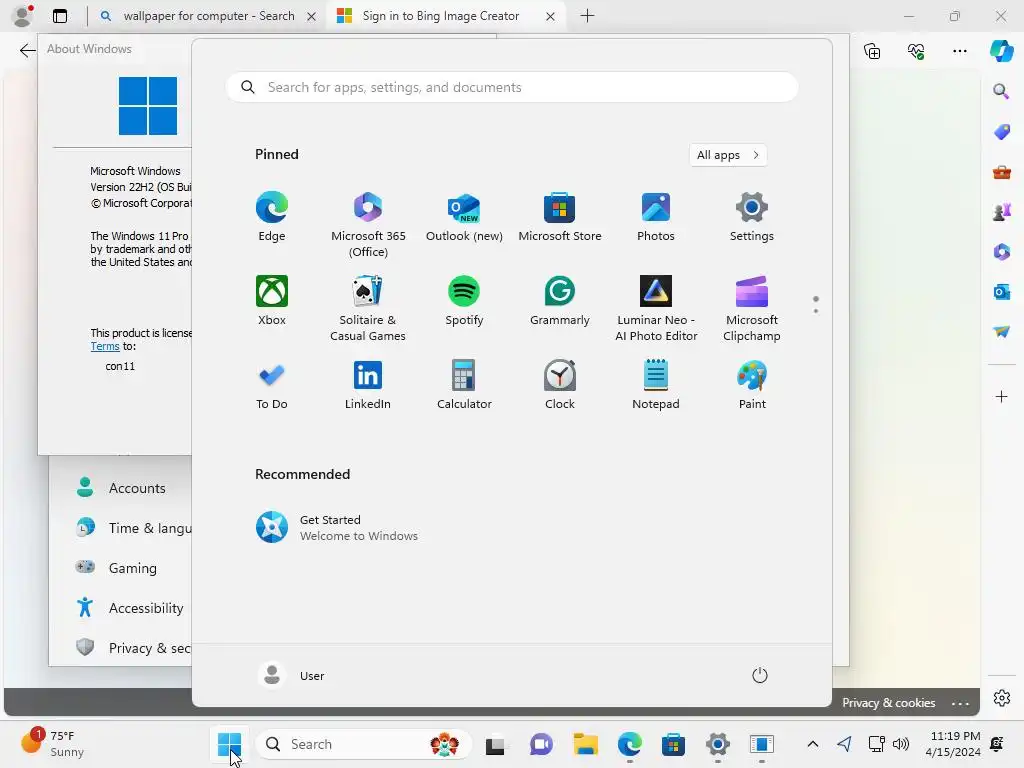Add a site with sidebar plus
Image resolution: width=1024 pixels, height=768 pixels.
click(x=1001, y=396)
